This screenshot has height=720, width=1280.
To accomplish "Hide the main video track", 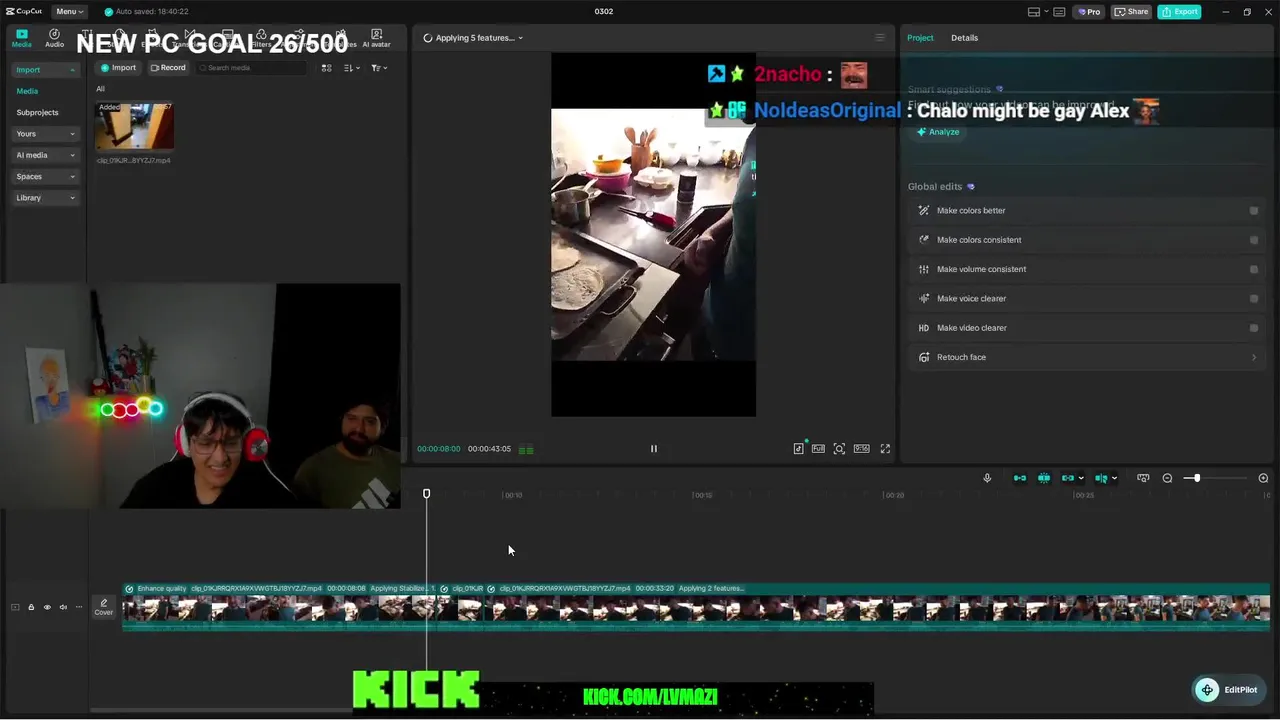I will tap(47, 607).
